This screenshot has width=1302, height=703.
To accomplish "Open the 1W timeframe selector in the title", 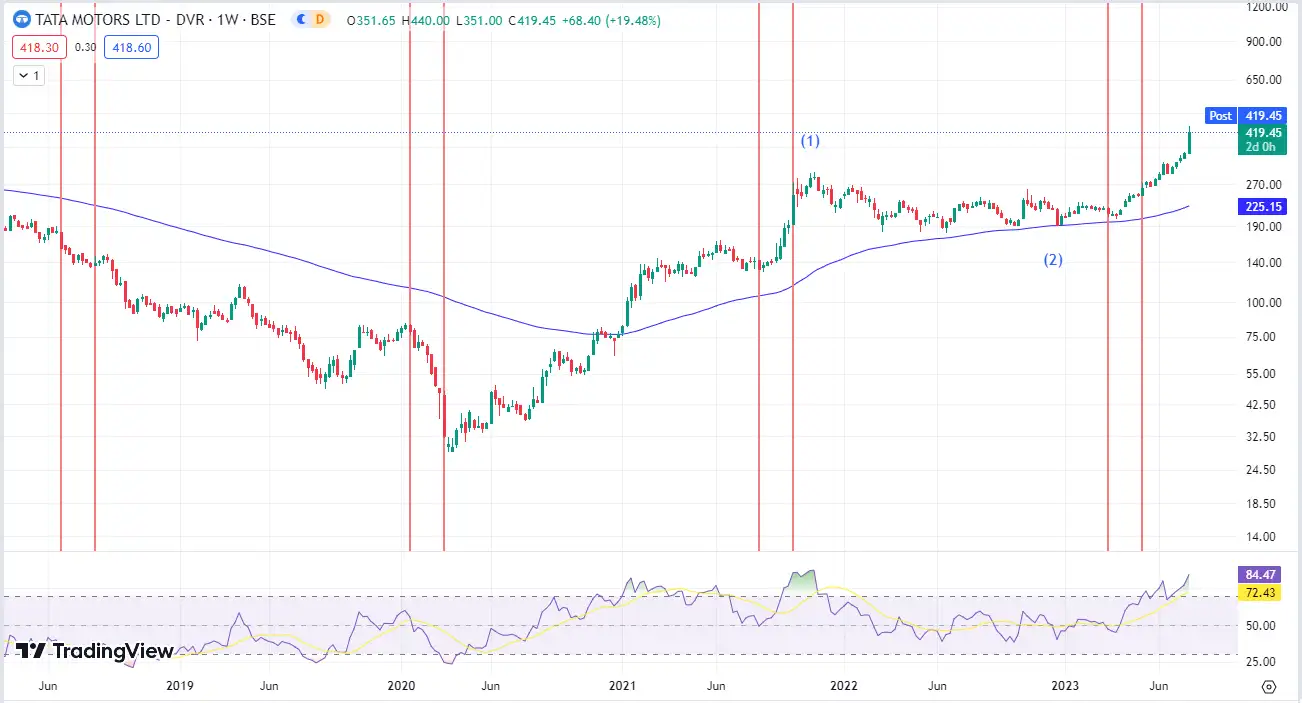I will [225, 19].
